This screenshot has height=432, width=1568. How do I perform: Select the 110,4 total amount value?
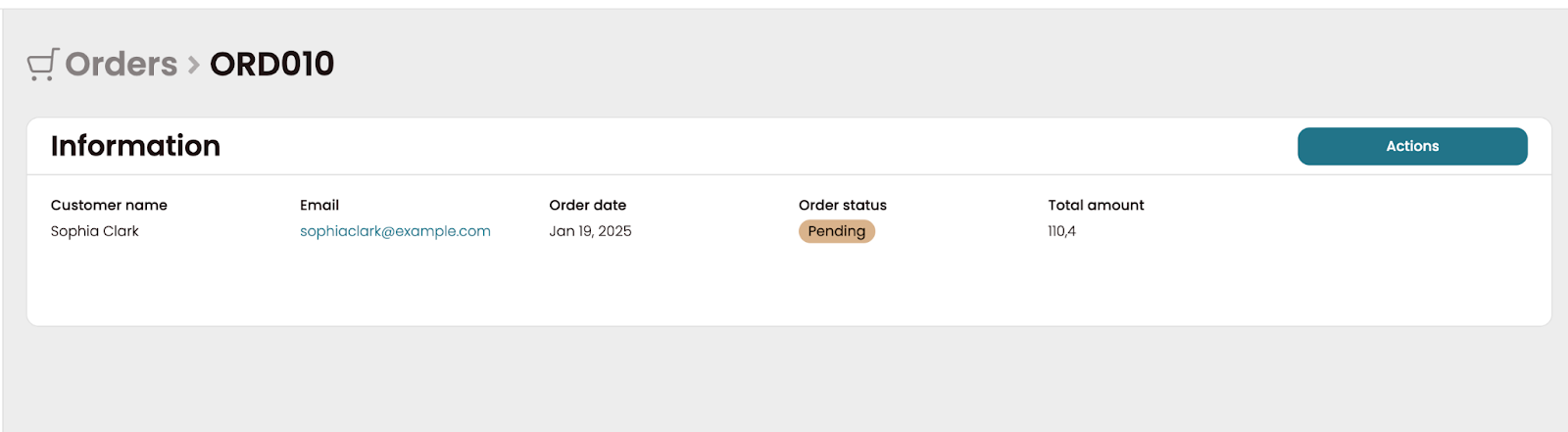pos(1061,231)
